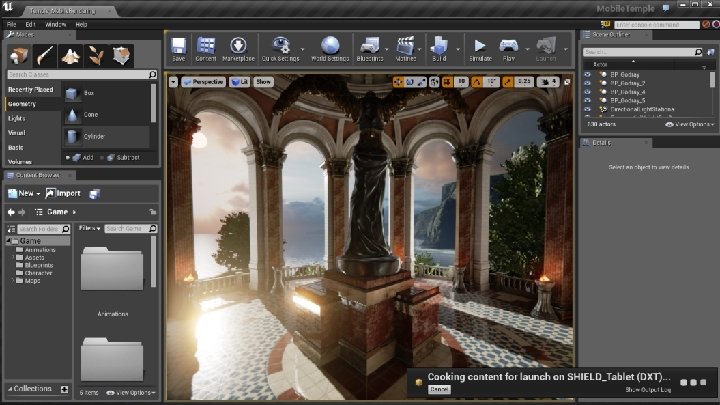Screen dimensions: 720x405
Task: Select the Landscape mode icon
Action: [71, 56]
